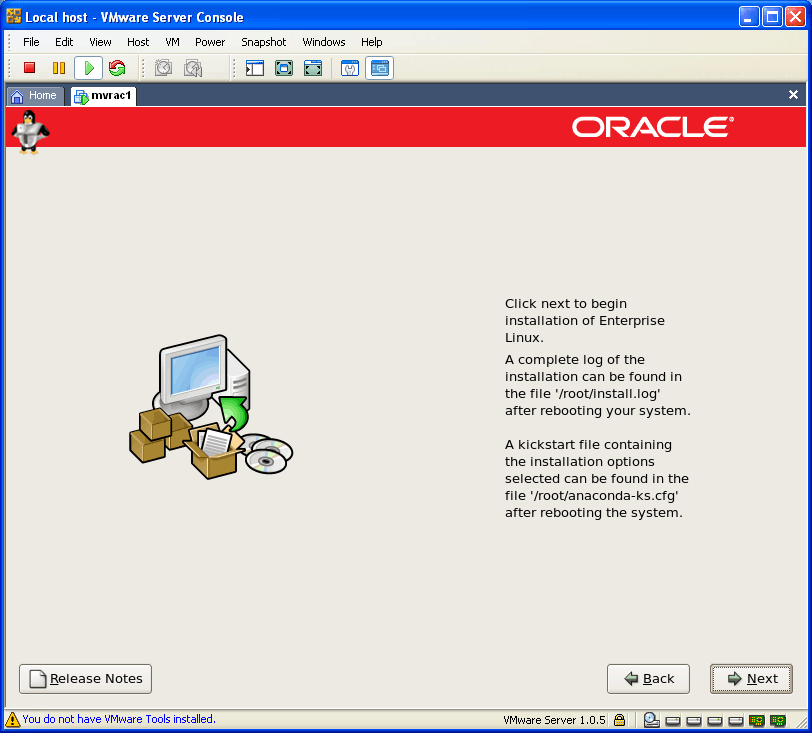
Task: Open the Snapshot menu
Action: pos(263,42)
